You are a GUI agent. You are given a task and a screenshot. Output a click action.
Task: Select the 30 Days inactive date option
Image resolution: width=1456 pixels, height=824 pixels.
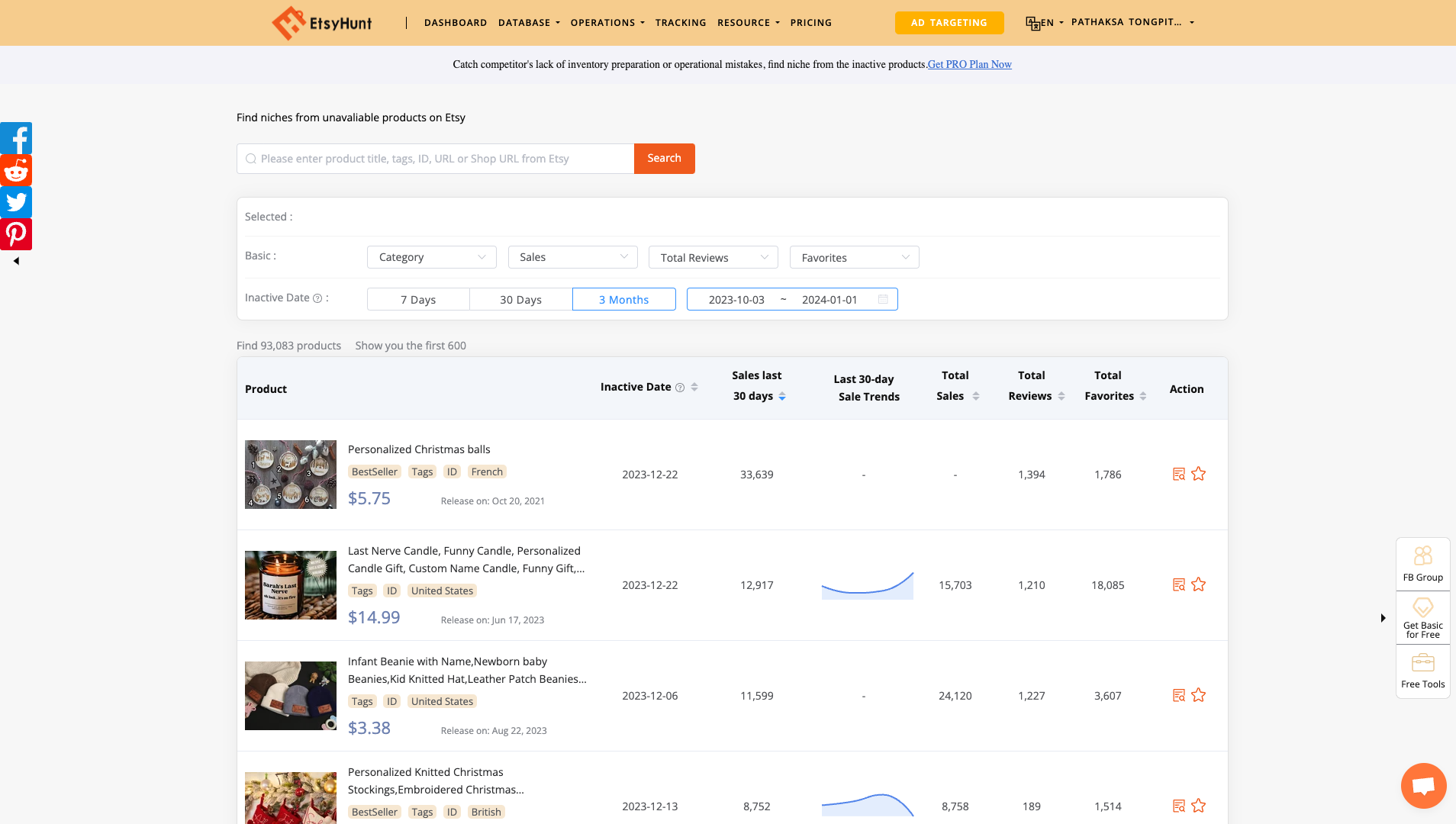[x=520, y=299]
